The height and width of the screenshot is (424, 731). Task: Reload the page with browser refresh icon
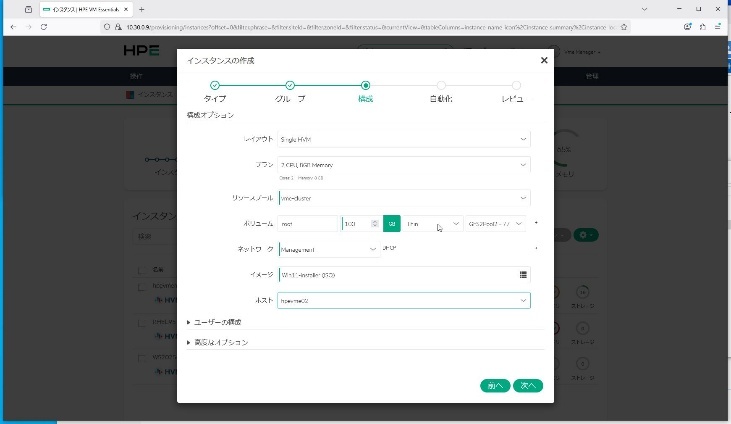tap(43, 26)
